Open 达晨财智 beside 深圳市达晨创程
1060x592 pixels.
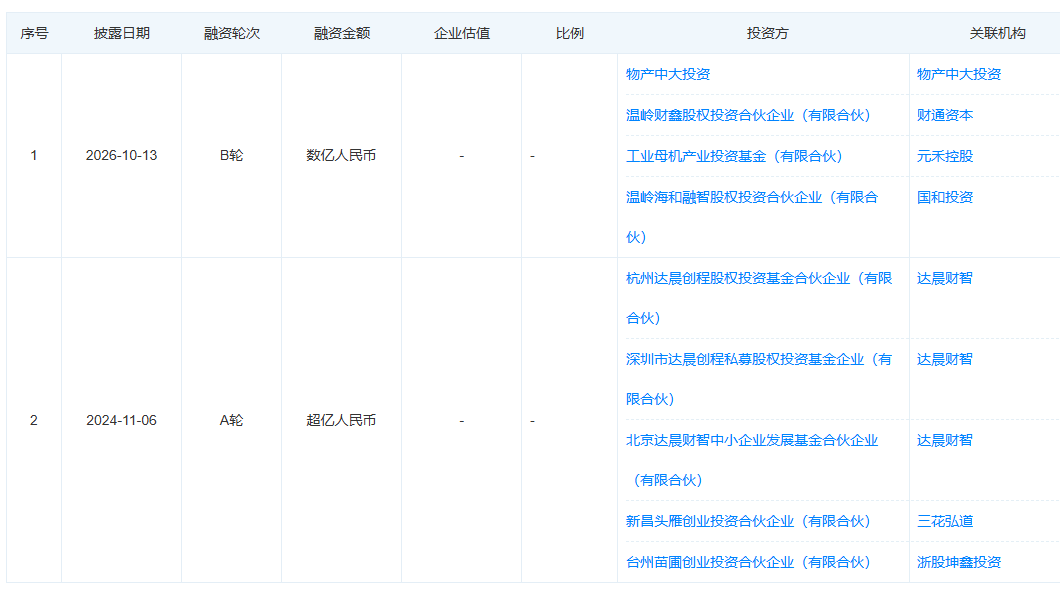(944, 359)
